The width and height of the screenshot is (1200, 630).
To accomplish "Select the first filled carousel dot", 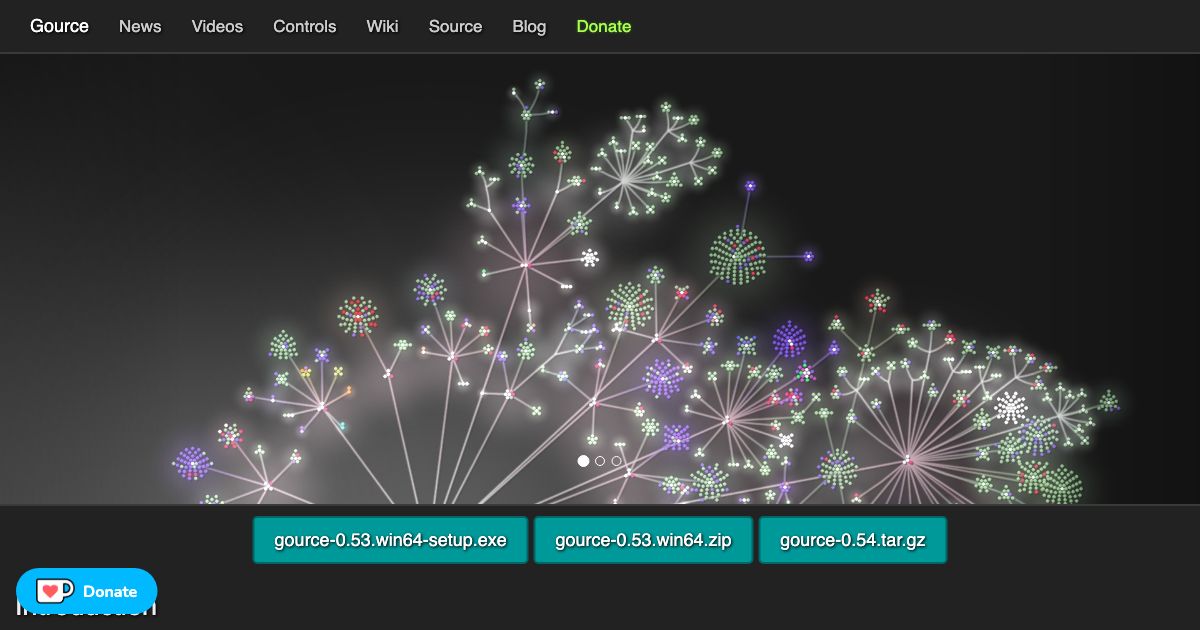I will pos(583,461).
